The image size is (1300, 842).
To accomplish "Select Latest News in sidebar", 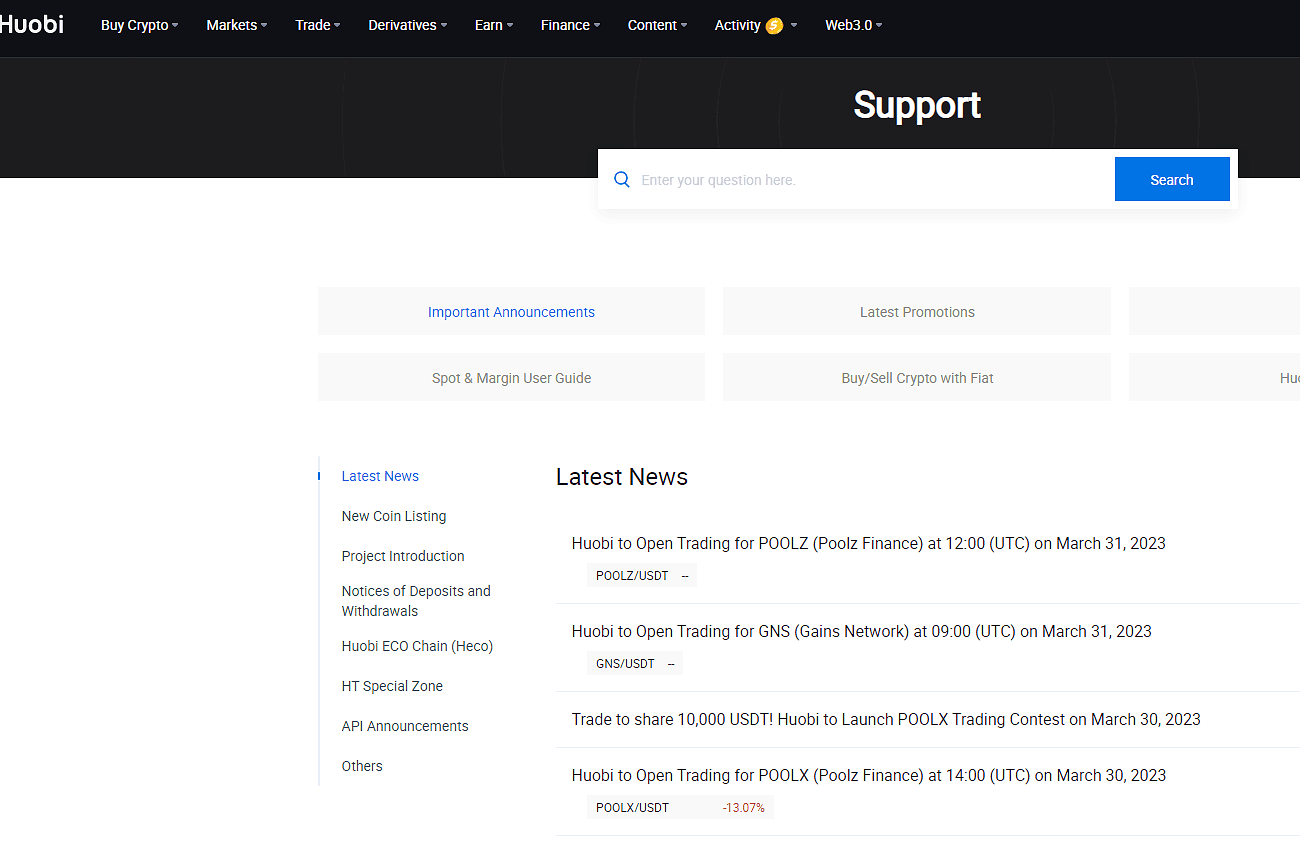I will click(x=380, y=476).
